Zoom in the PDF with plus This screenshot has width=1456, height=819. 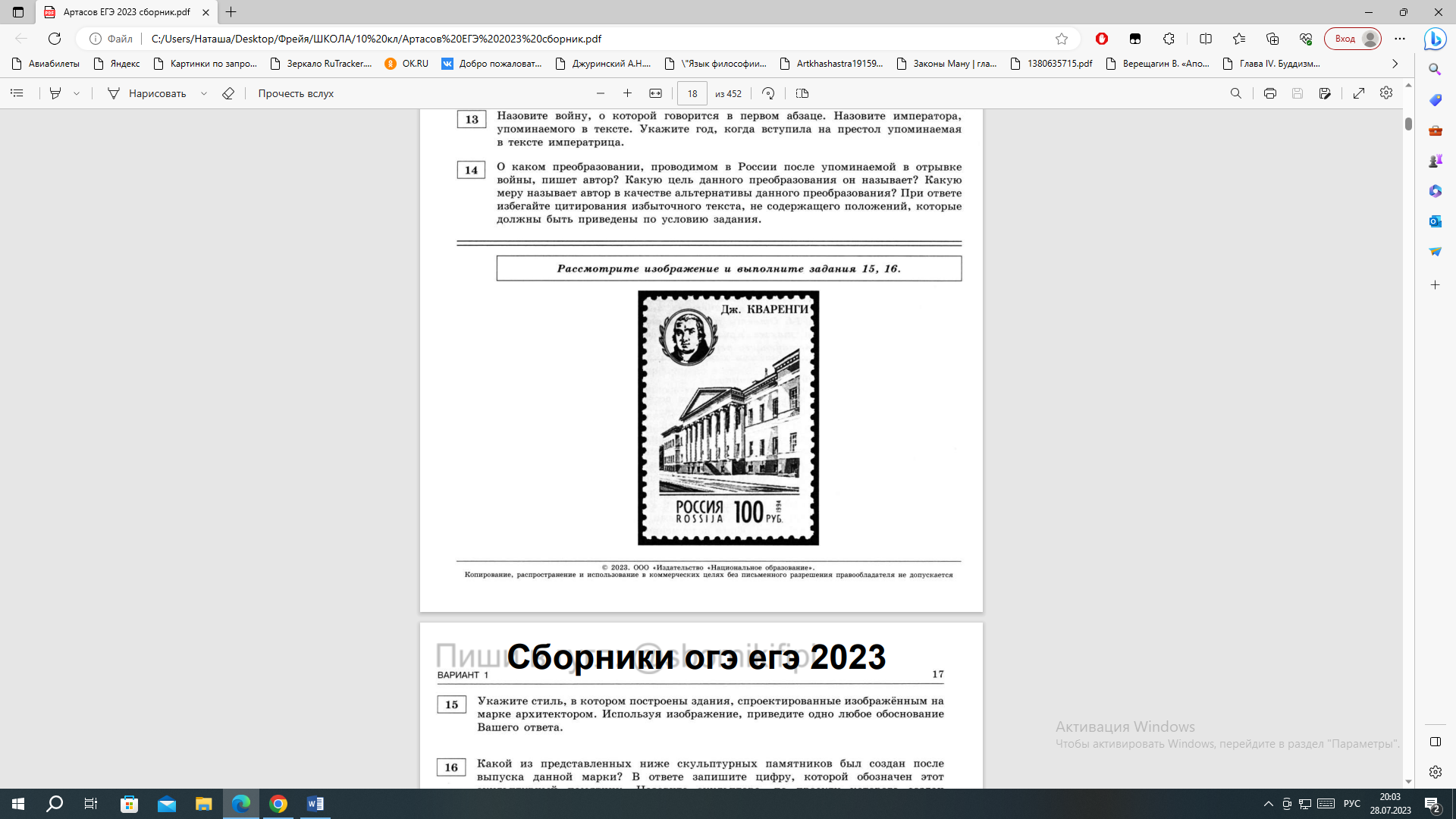627,93
